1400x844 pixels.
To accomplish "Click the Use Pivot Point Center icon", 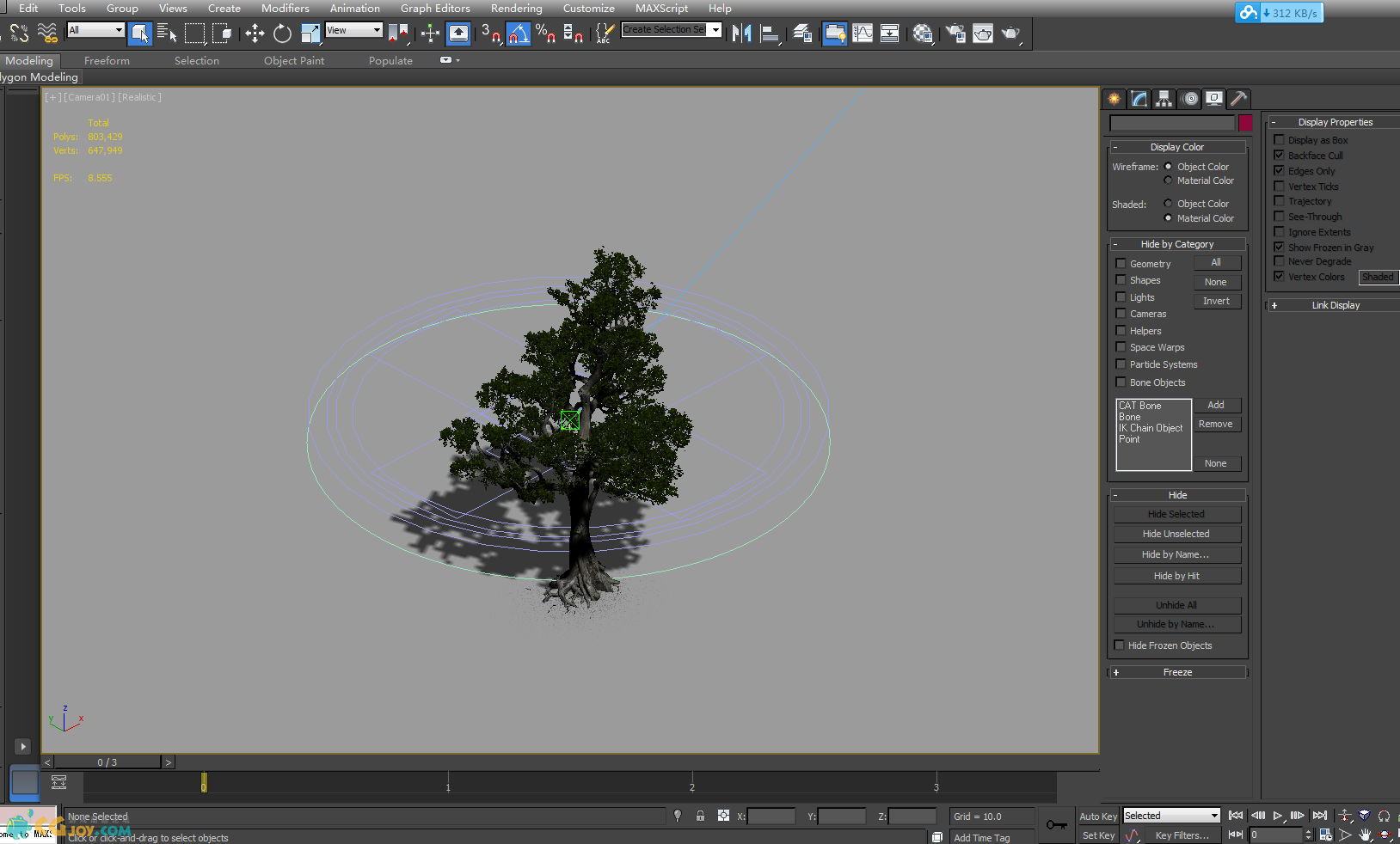I will click(398, 34).
